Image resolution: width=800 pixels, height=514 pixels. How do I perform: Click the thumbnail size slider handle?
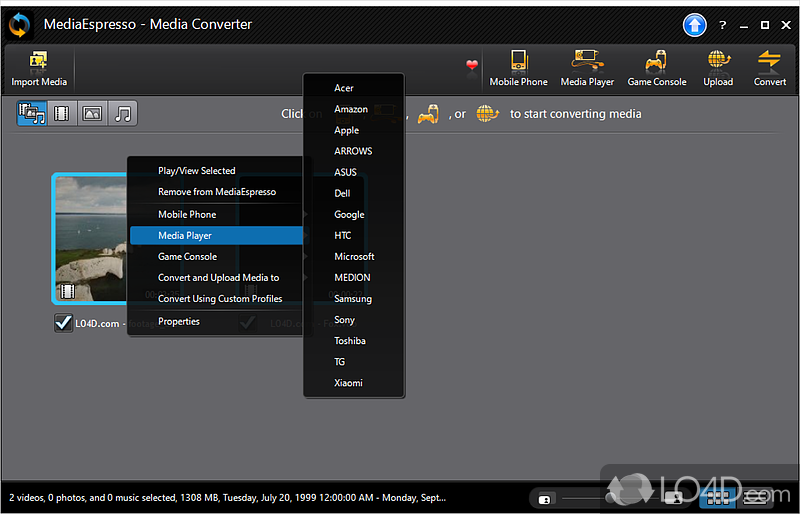610,498
